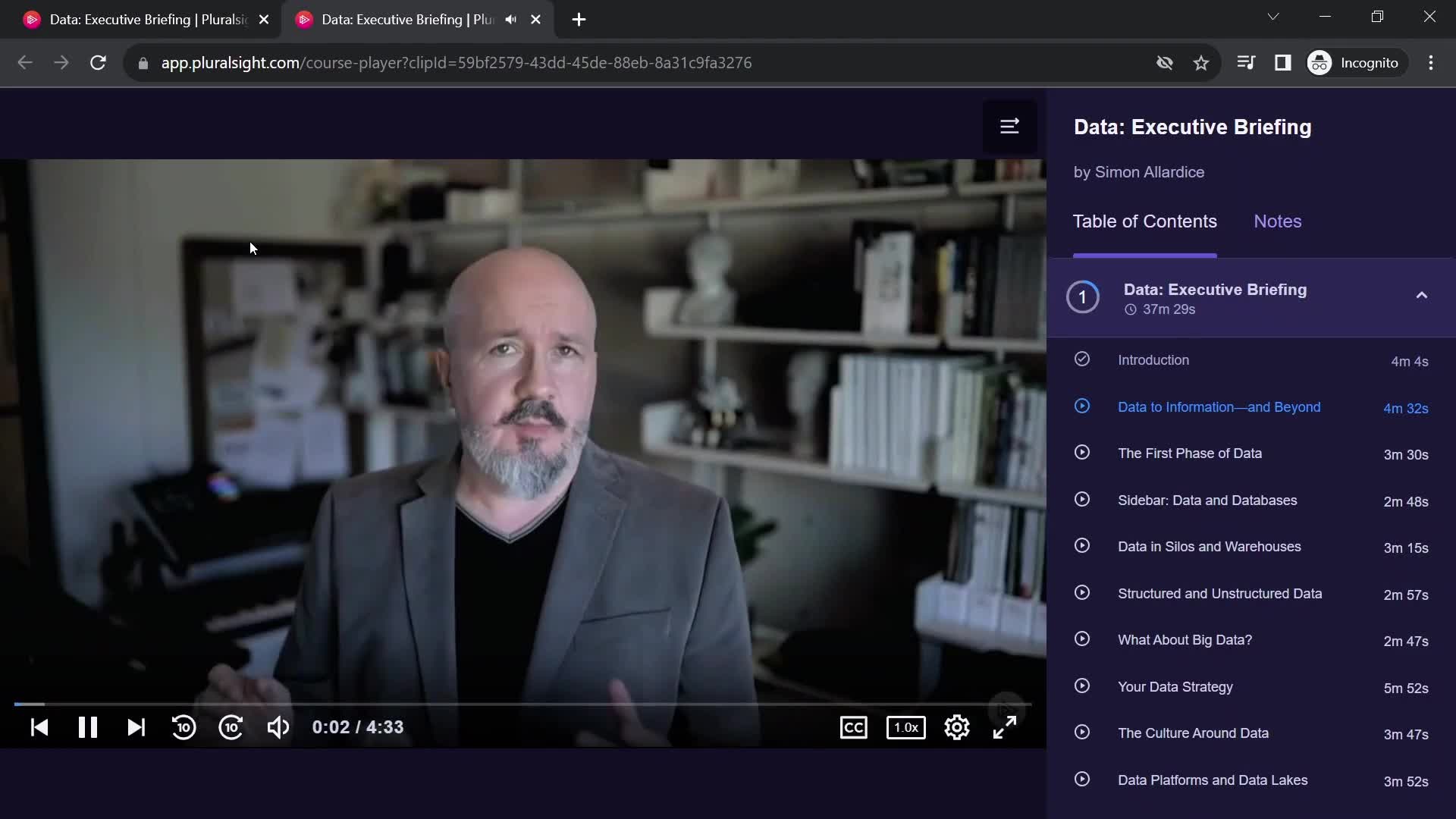This screenshot has width=1456, height=819.
Task: Select The First Phase of Data clip
Action: (x=1190, y=453)
